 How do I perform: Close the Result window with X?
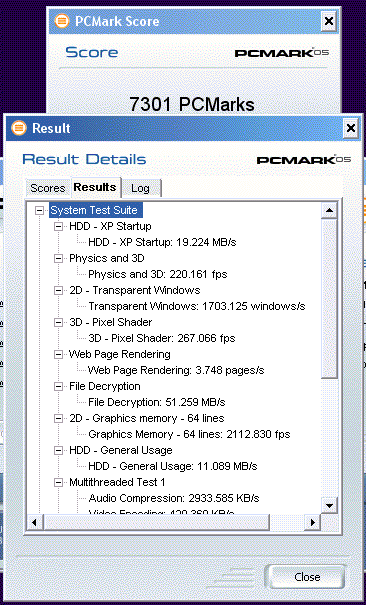click(351, 128)
